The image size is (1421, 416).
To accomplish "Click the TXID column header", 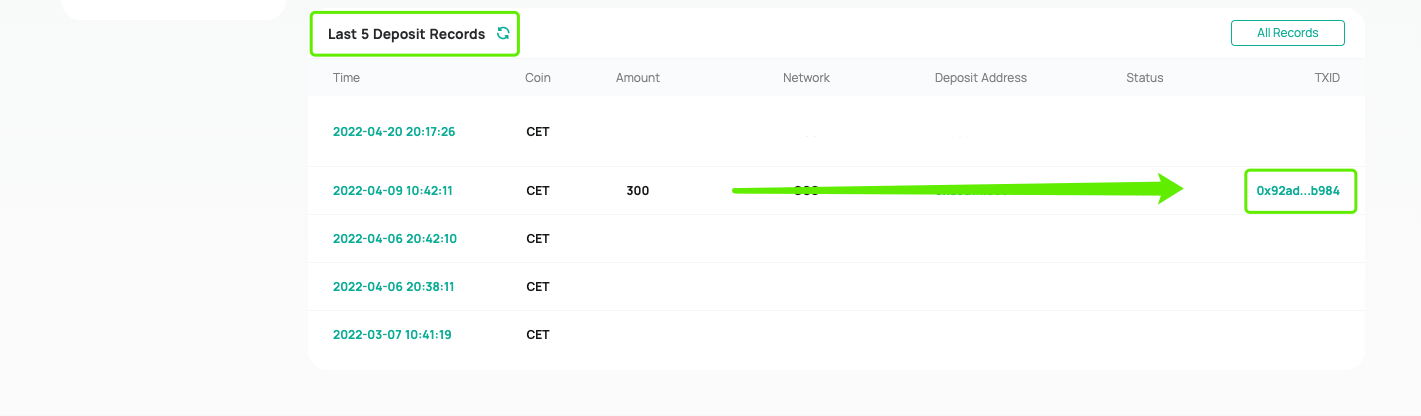I will 1327,78.
